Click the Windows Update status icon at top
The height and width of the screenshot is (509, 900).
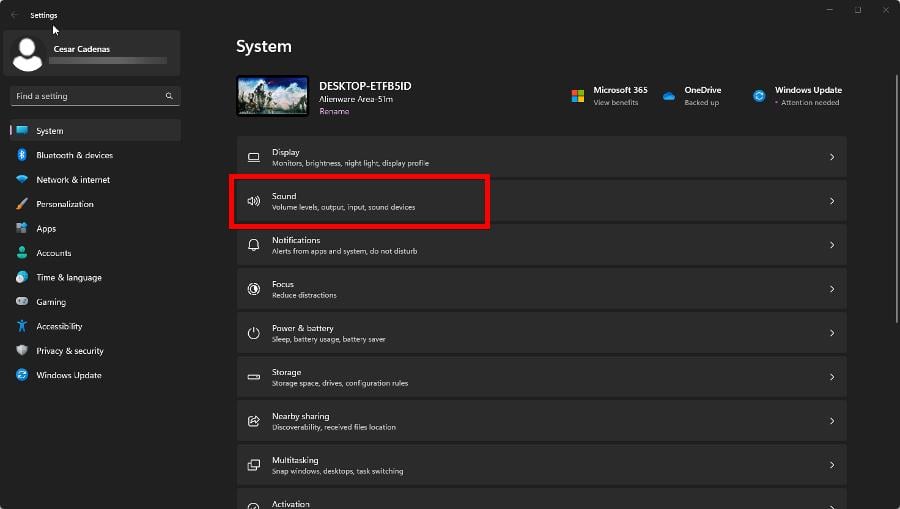[x=759, y=96]
